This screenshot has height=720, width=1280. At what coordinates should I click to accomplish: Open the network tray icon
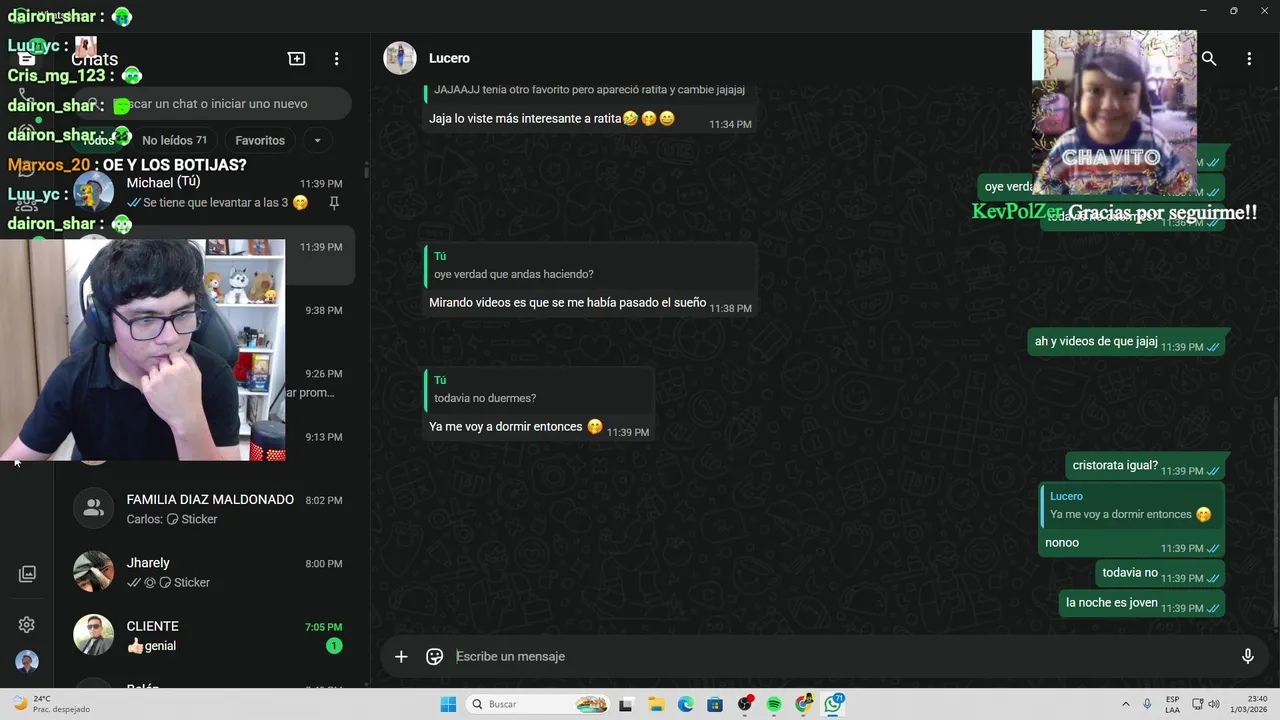(x=1197, y=704)
